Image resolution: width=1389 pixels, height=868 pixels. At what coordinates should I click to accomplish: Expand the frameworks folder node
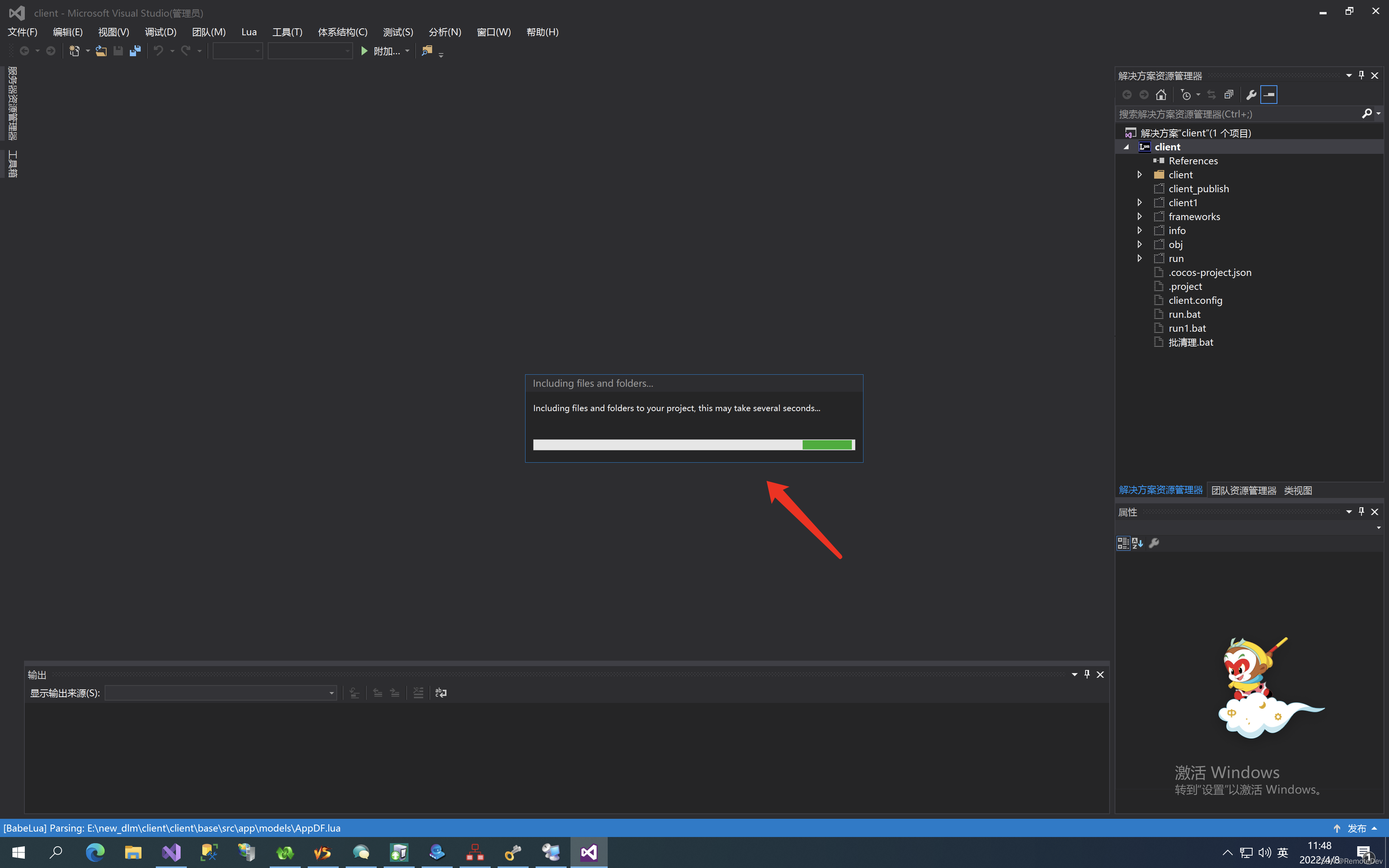(1140, 217)
